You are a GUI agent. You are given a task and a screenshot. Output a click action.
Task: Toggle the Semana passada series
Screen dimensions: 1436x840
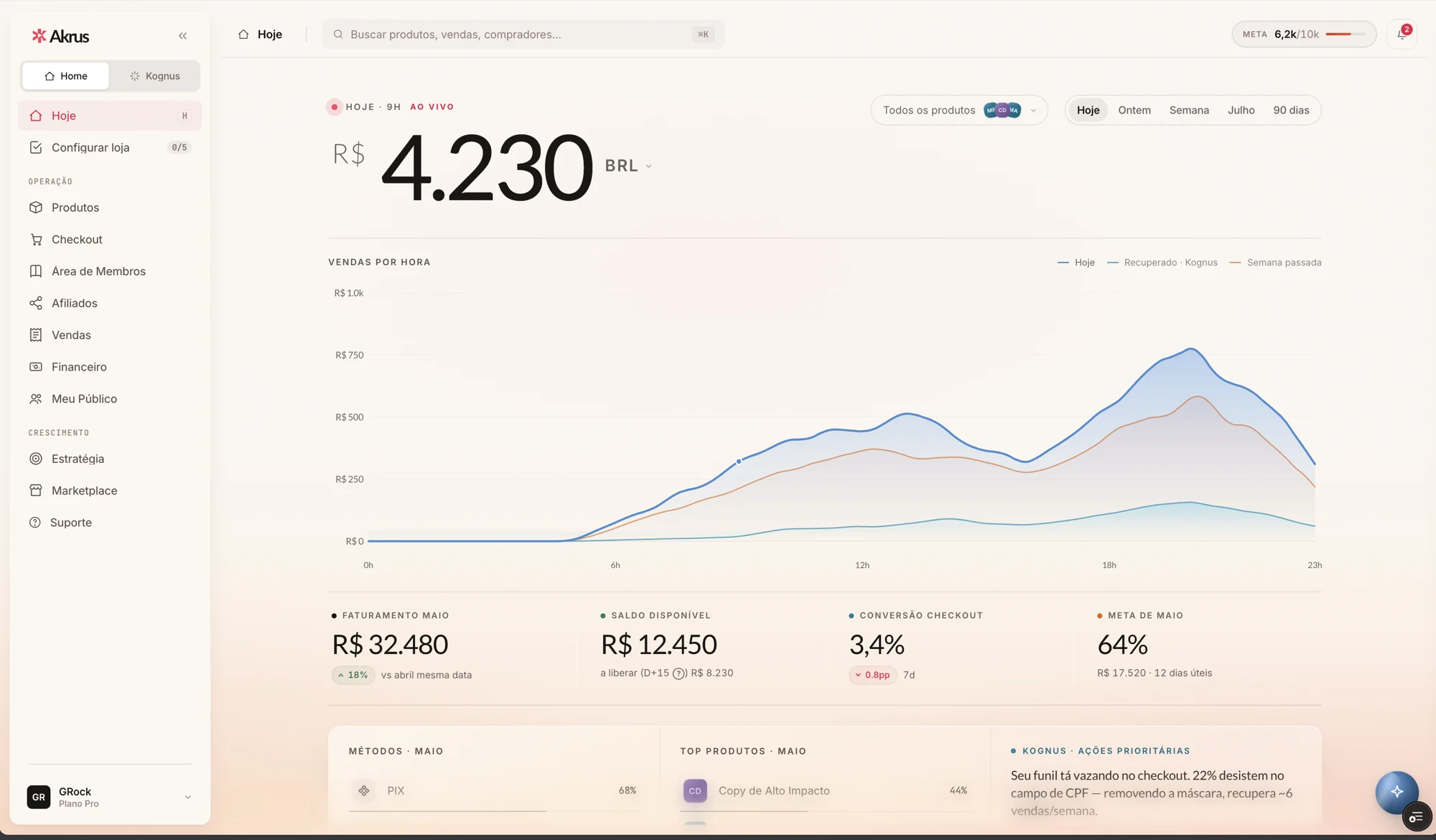pyautogui.click(x=1275, y=263)
